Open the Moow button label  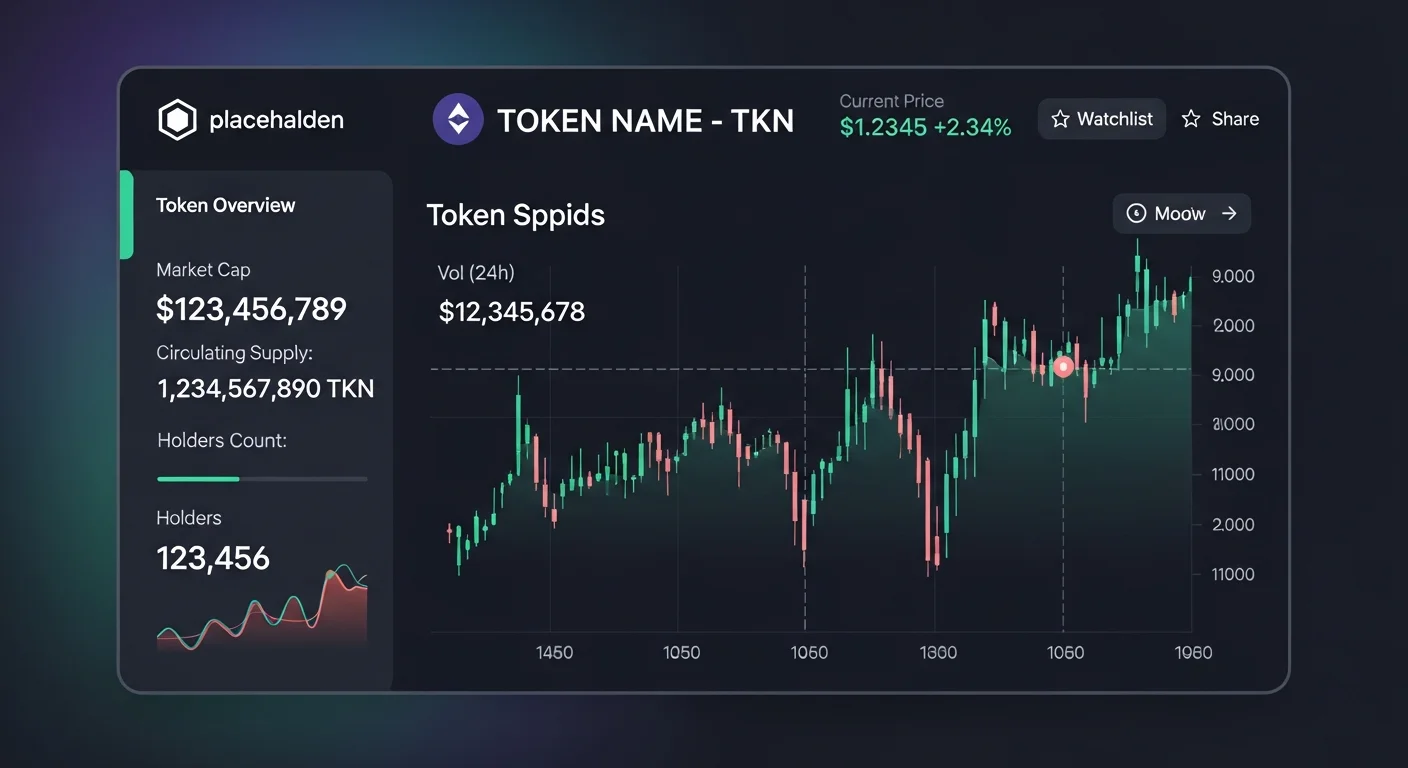coord(1180,213)
